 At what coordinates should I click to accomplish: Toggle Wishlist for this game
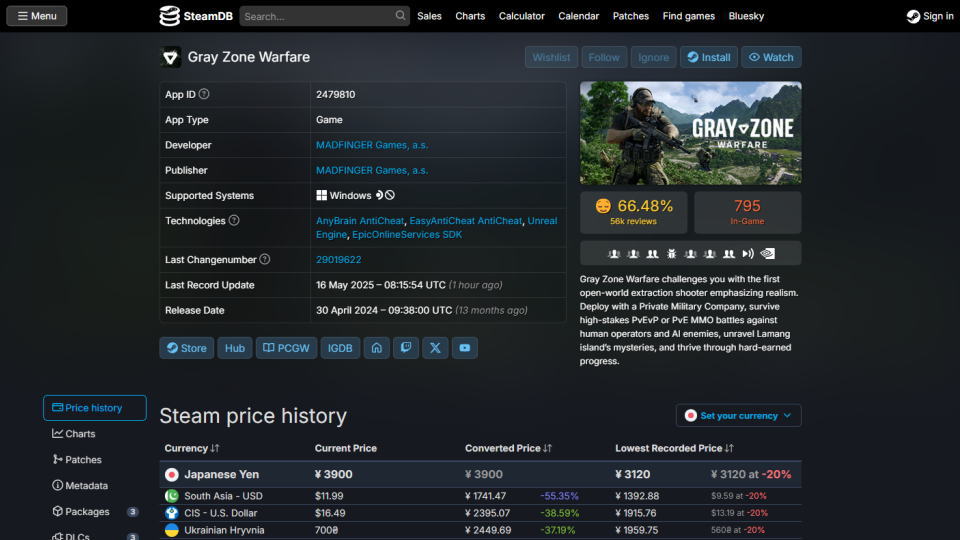tap(551, 57)
